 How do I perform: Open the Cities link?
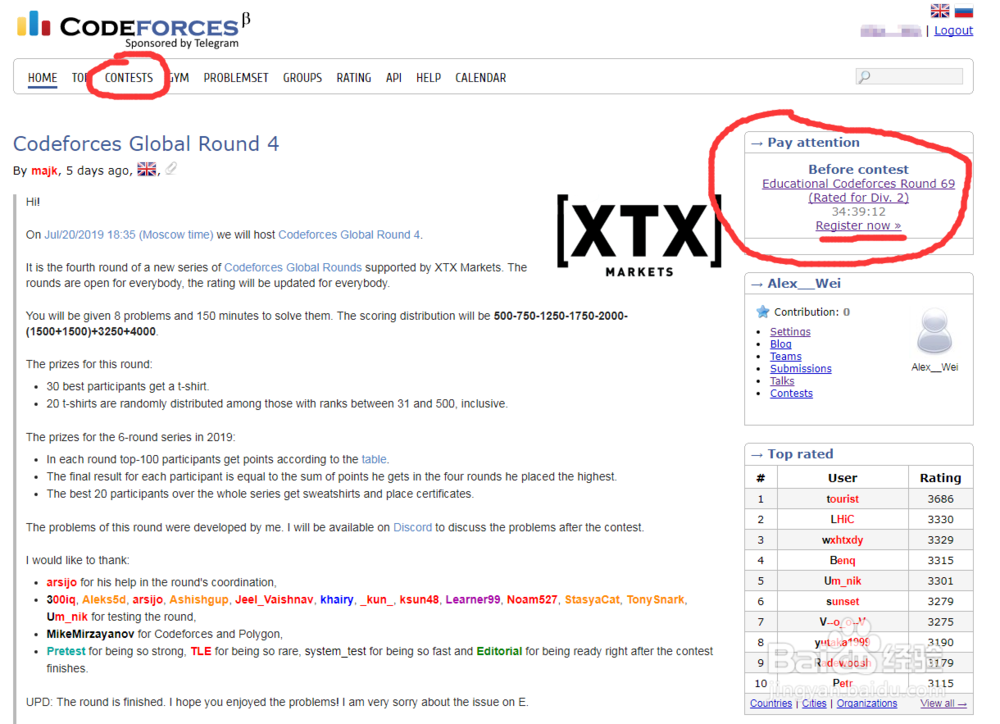click(x=814, y=703)
